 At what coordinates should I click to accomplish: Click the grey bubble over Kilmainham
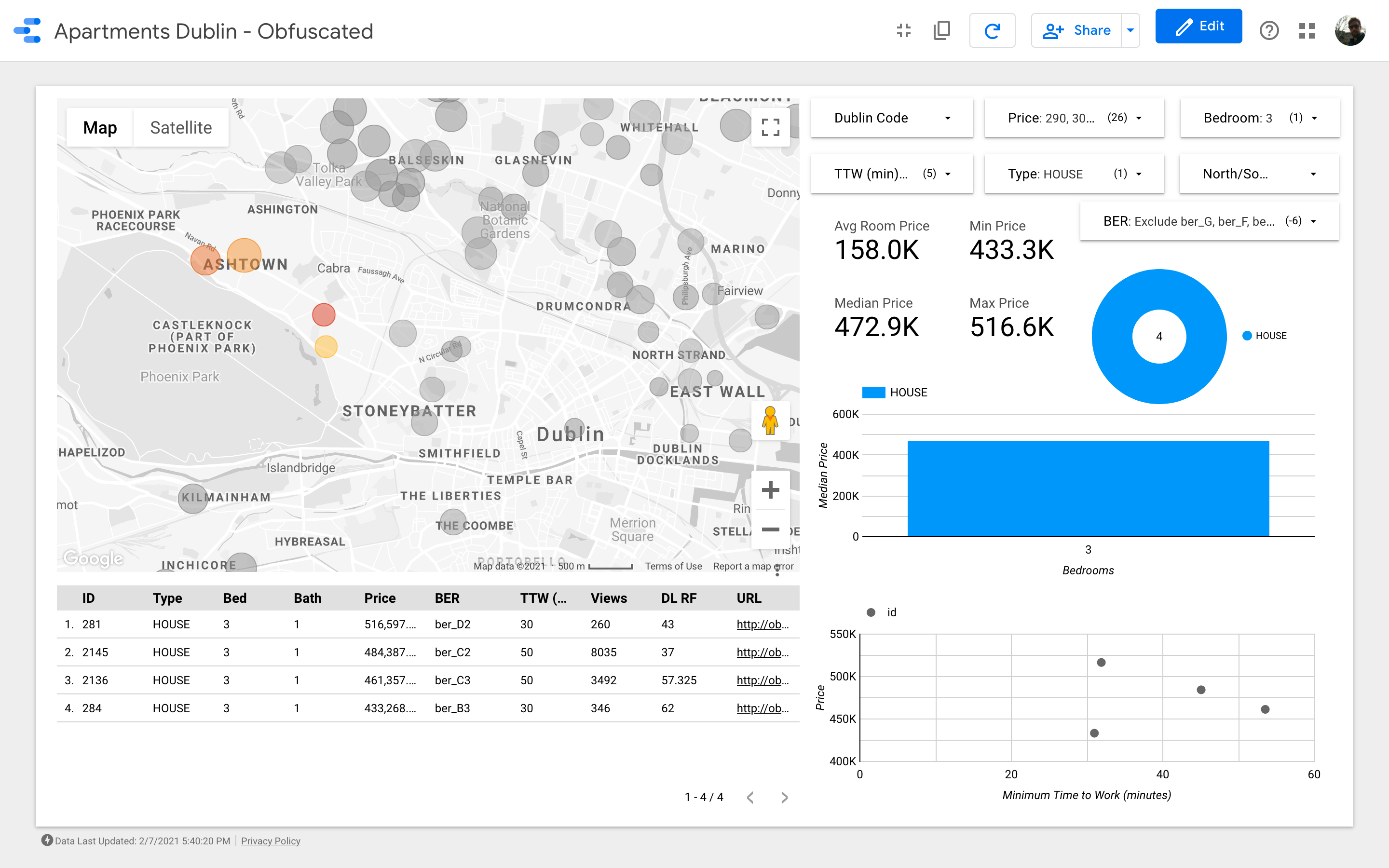[x=193, y=498]
